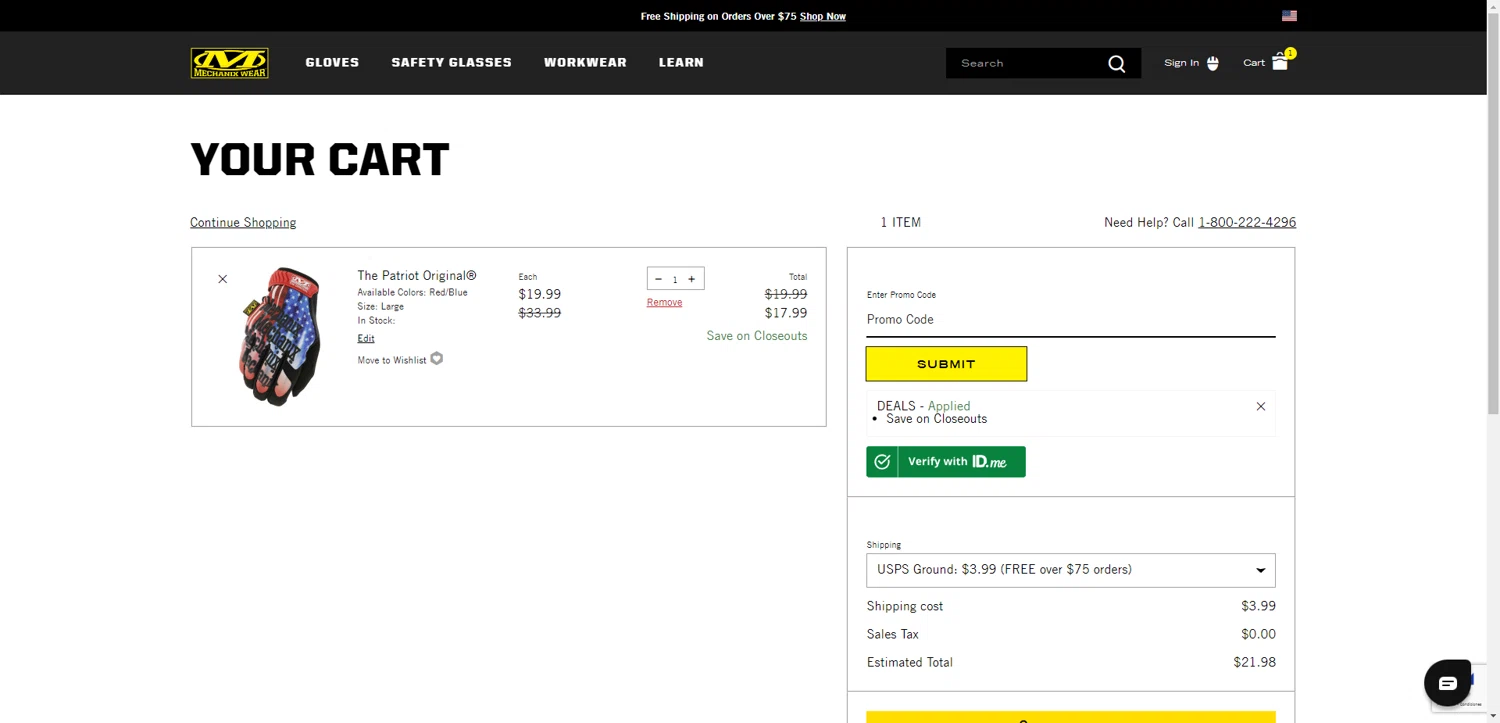Open the Learn menu
Image resolution: width=1500 pixels, height=723 pixels.
681,62
